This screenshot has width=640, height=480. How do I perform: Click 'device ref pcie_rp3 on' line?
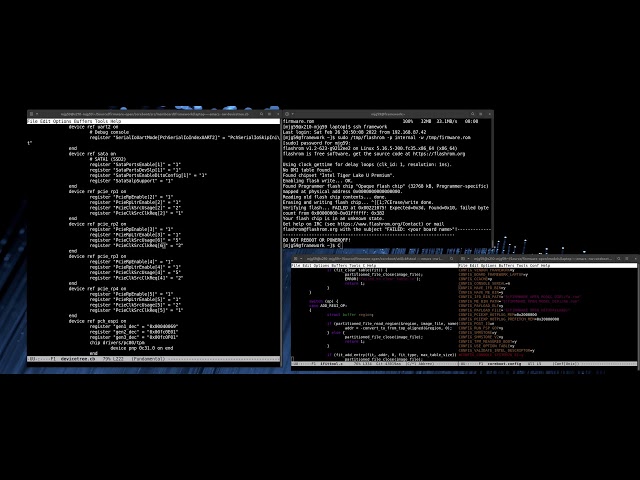coord(97,256)
